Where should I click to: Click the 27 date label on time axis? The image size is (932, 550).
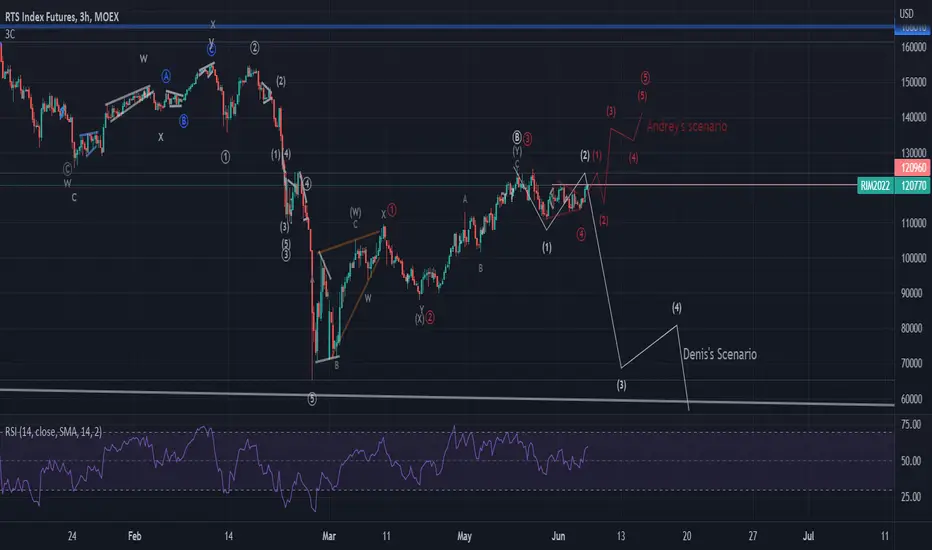tap(752, 536)
